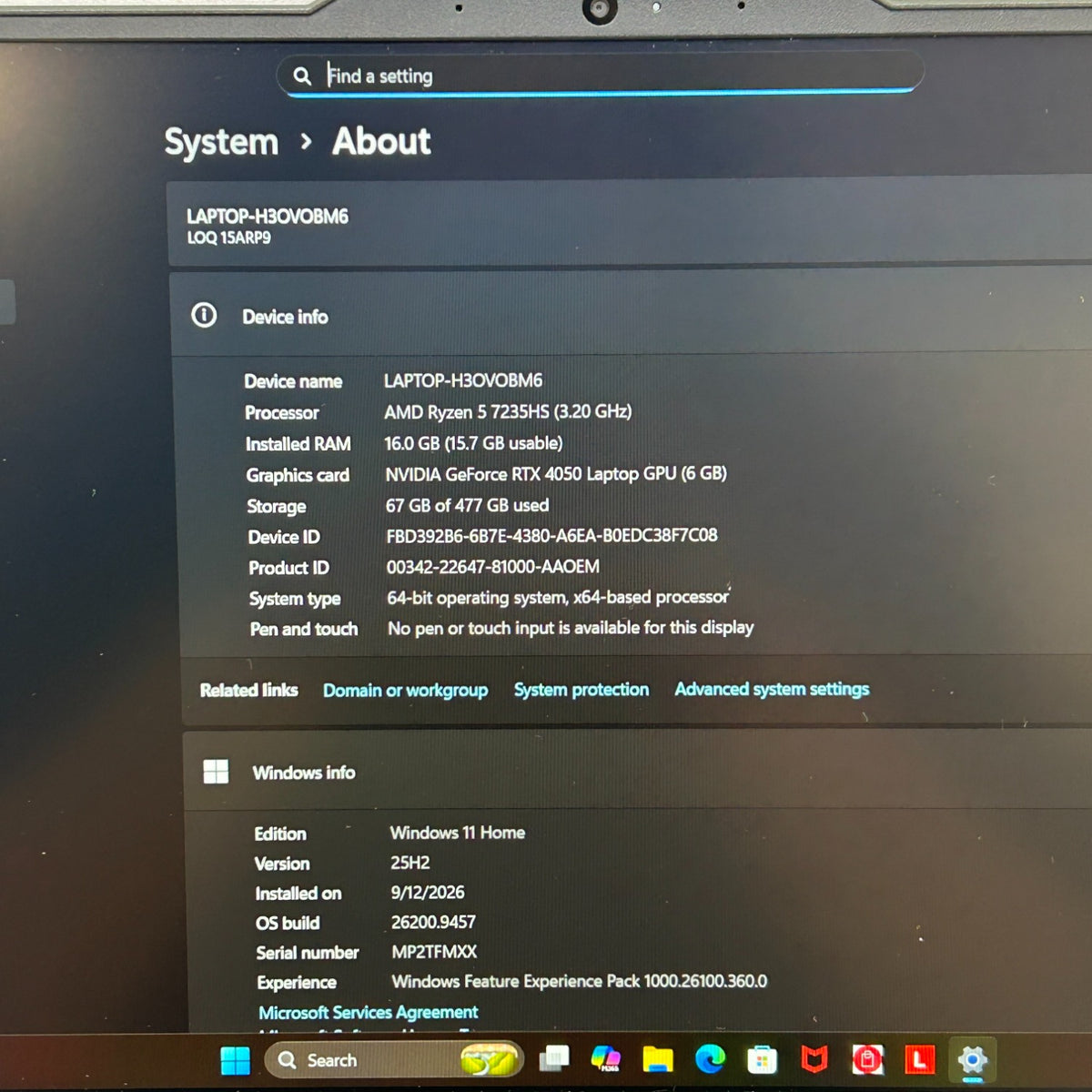This screenshot has width=1092, height=1092.
Task: Select the 25H2 version value
Action: coord(410,863)
